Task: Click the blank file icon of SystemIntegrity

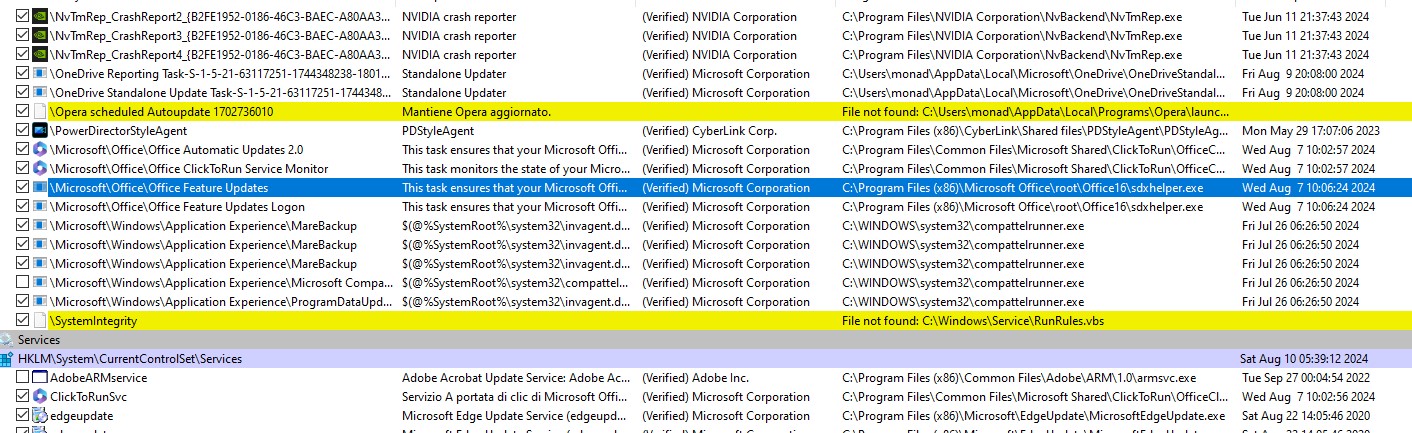Action: pos(40,321)
